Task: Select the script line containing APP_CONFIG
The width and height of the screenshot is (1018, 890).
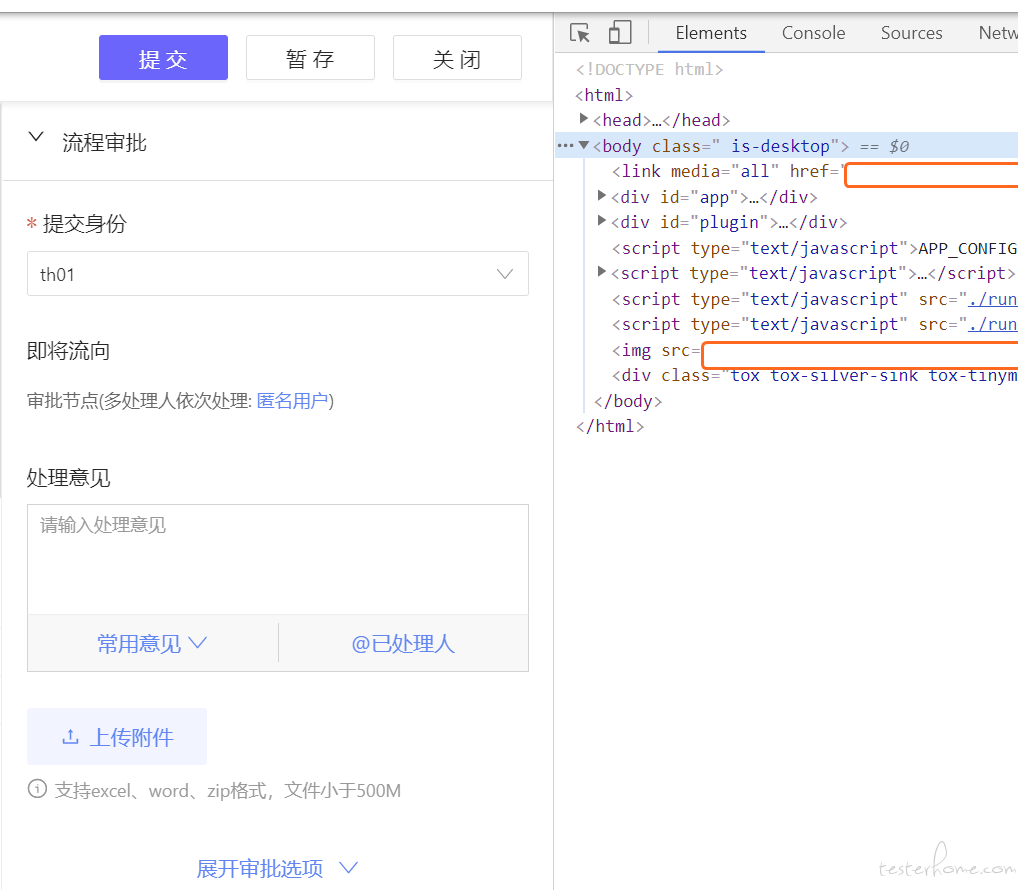Action: 814,248
